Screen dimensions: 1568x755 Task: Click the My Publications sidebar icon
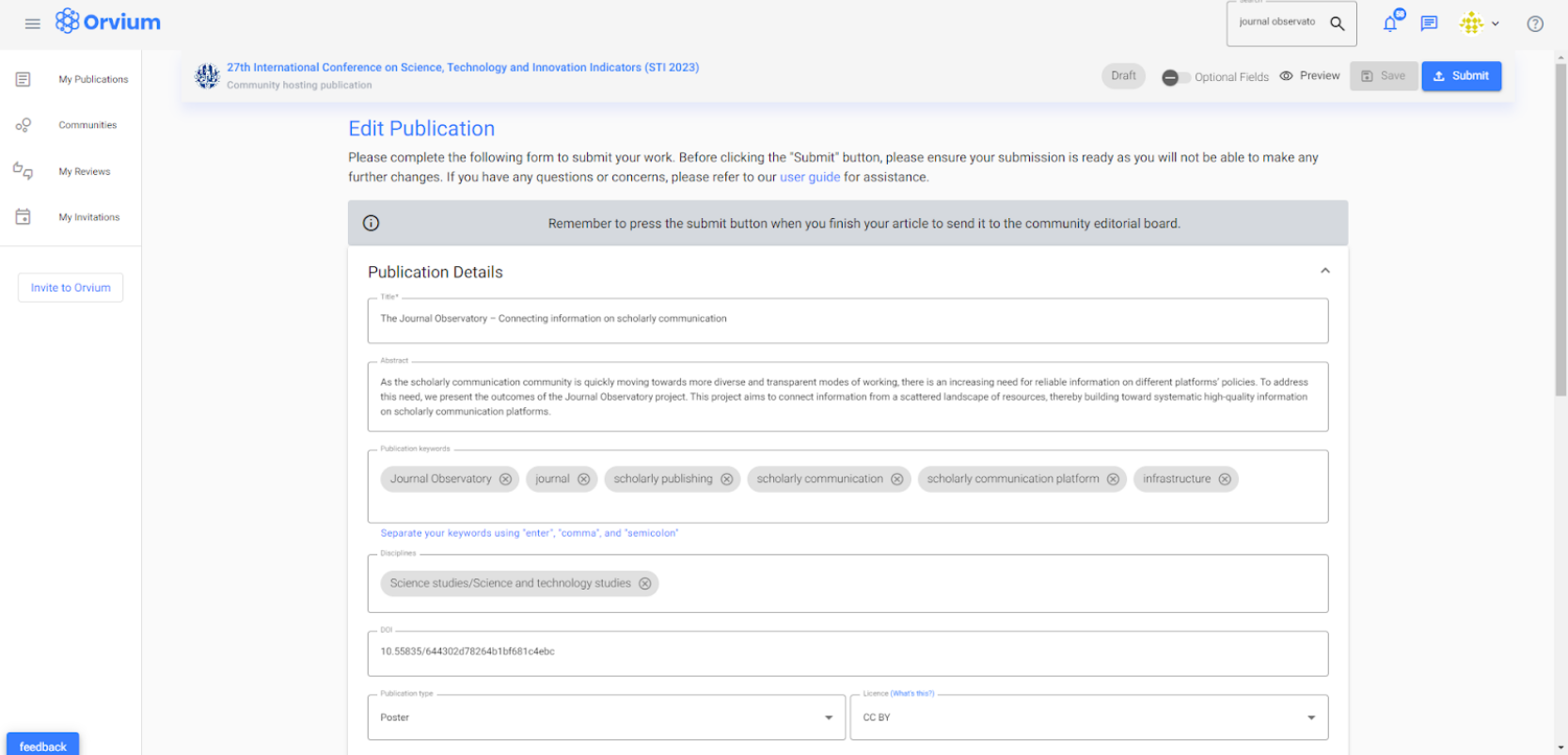coord(24,79)
